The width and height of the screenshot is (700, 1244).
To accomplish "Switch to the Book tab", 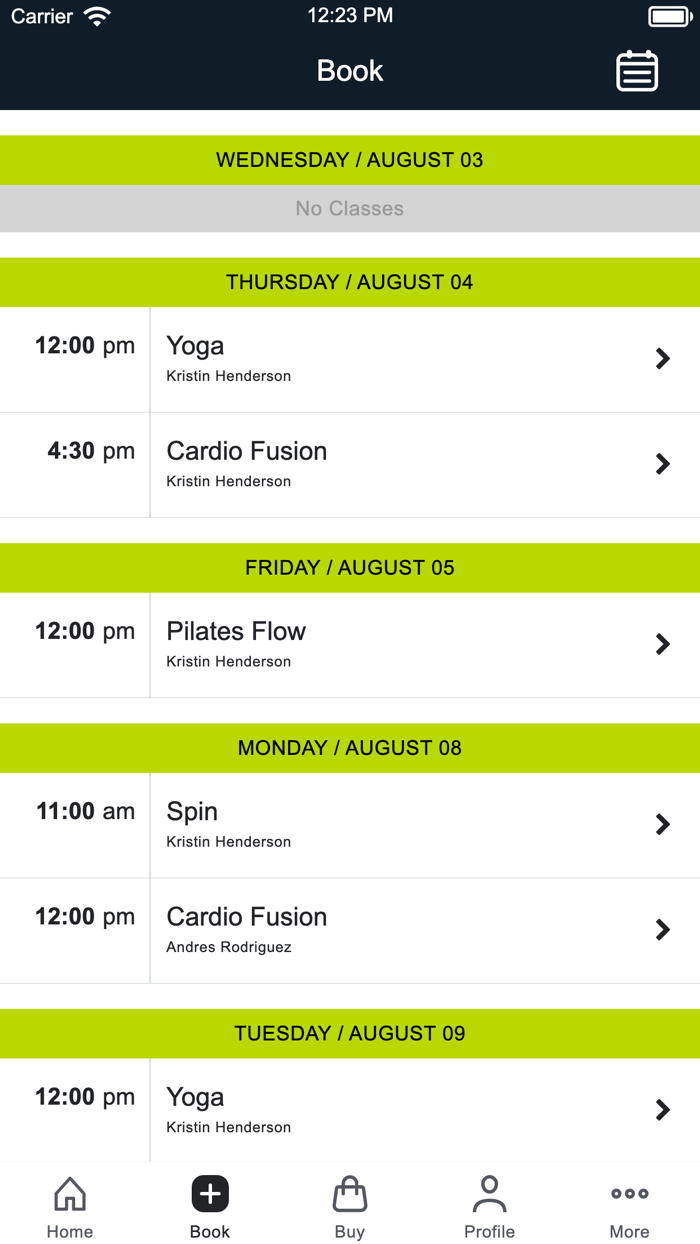I will point(210,1205).
